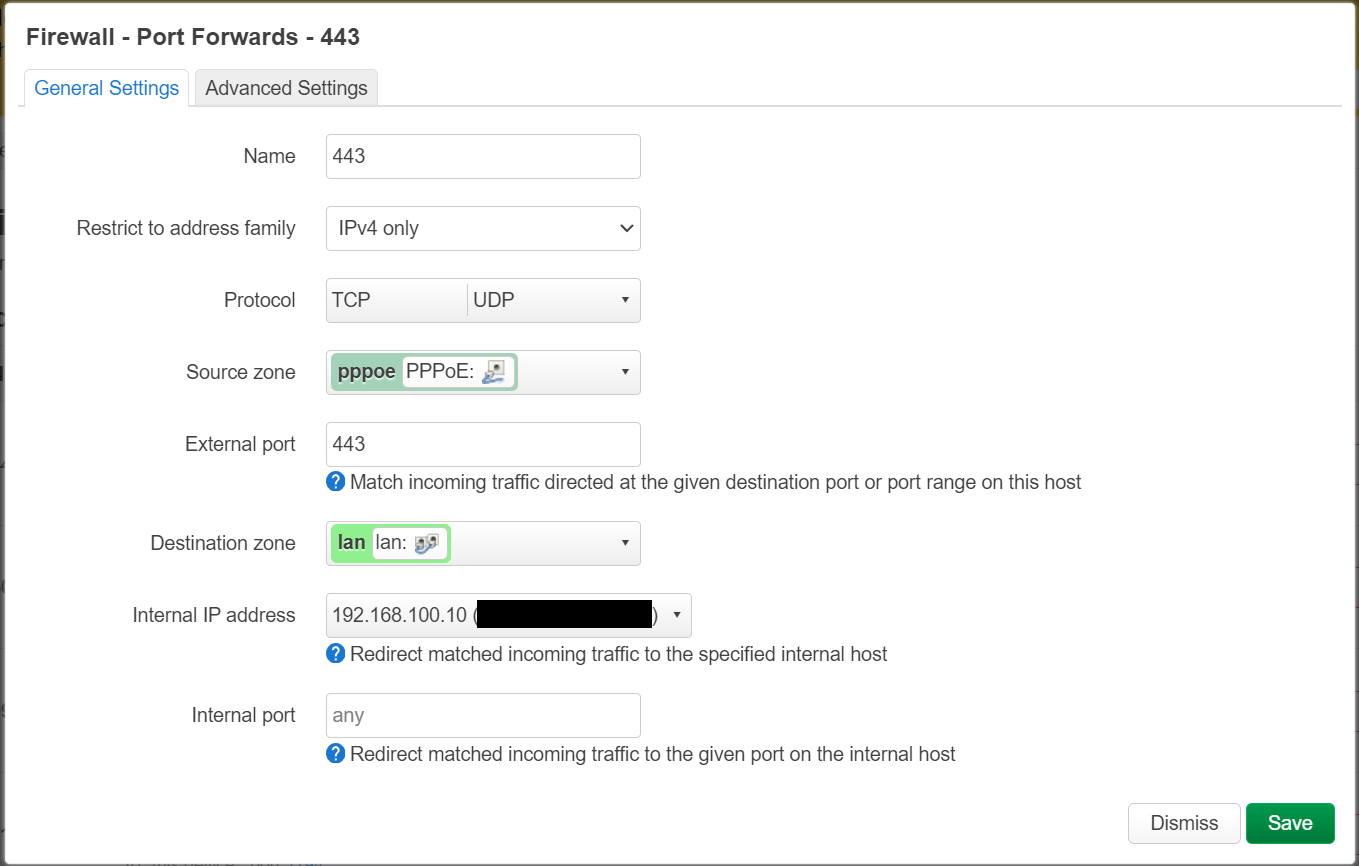Select the General Settings tab
Viewport: 1359px width, 866px height.
(106, 87)
